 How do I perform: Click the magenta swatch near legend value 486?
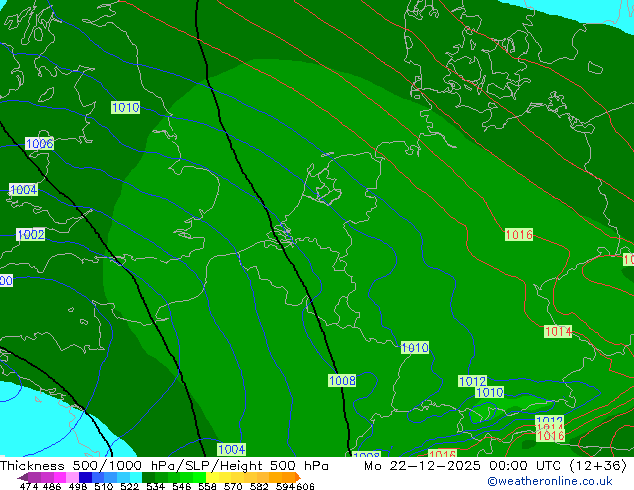point(60,477)
